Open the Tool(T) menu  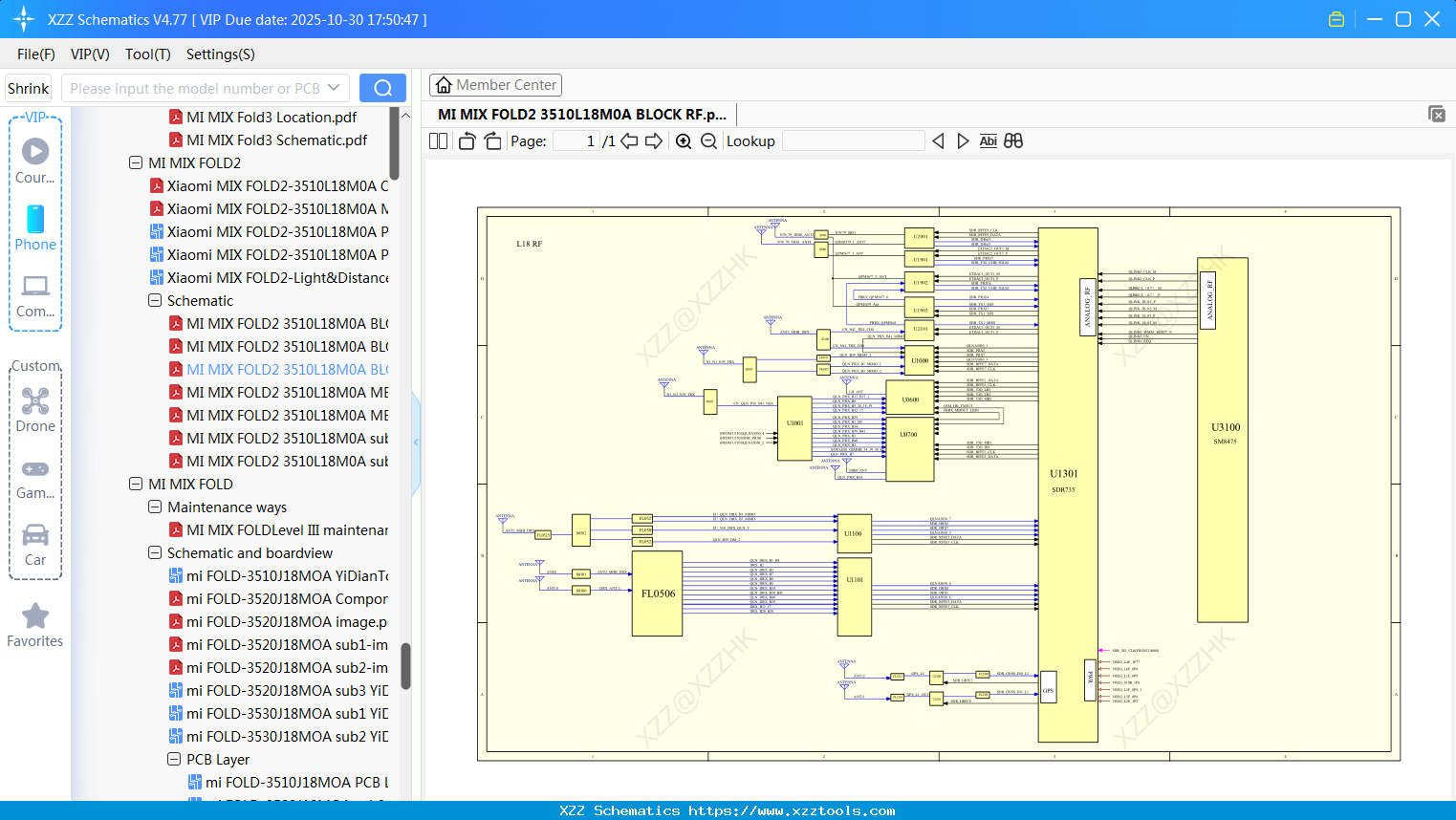[147, 54]
